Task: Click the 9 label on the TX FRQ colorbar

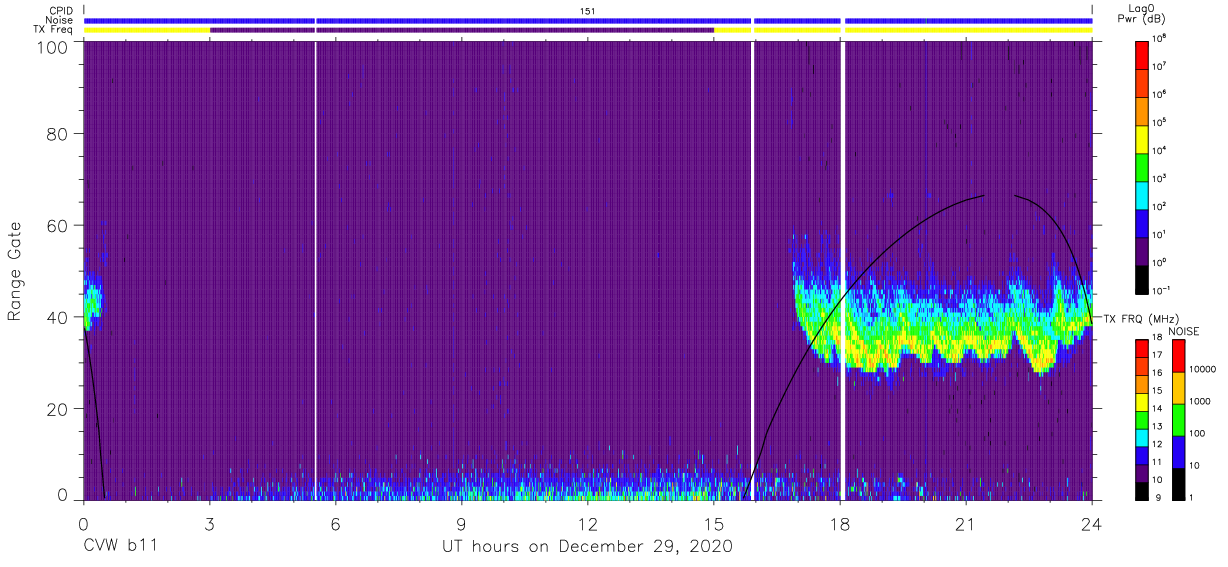Action: tap(1156, 497)
